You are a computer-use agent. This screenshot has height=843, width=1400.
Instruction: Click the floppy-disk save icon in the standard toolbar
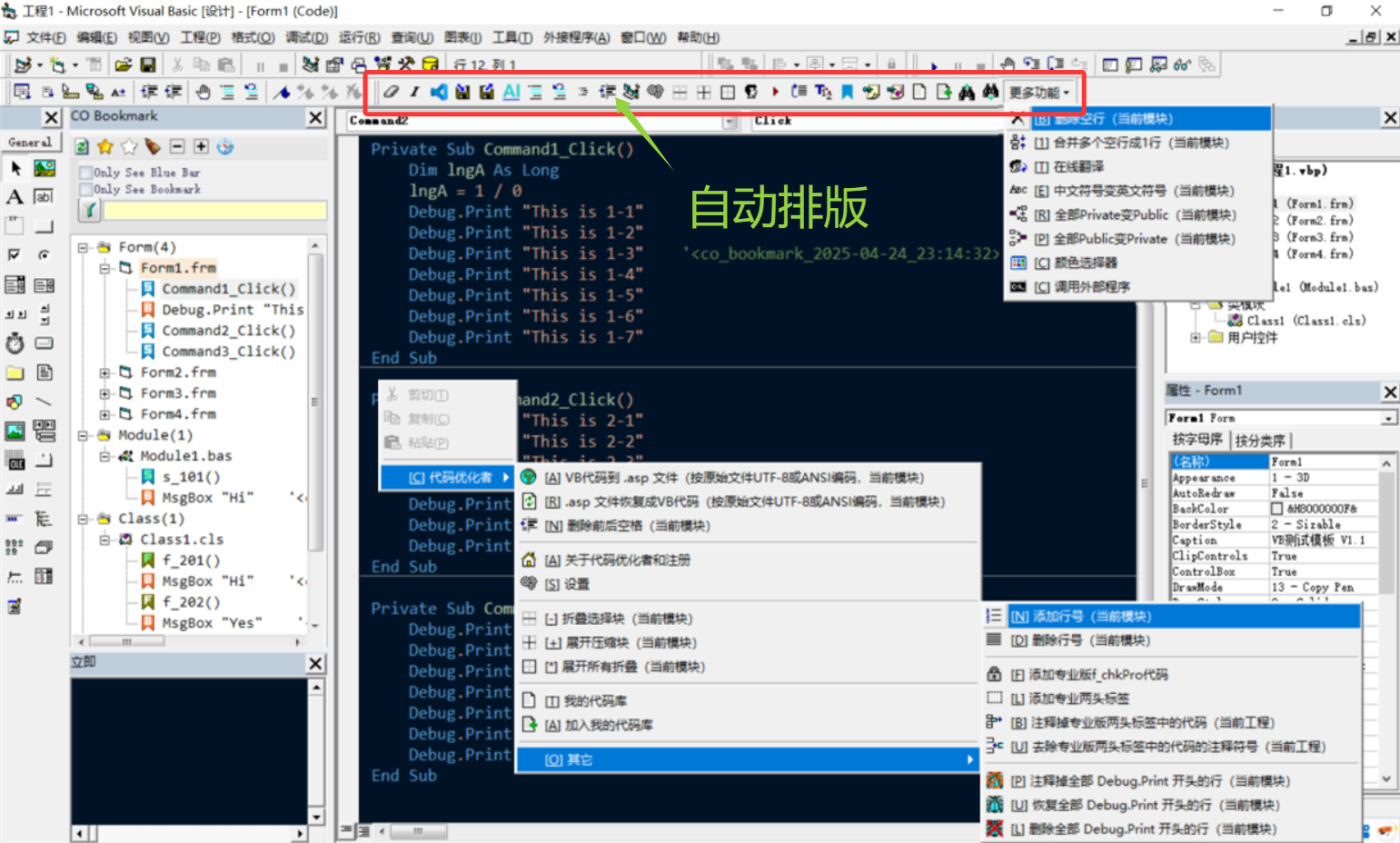point(147,64)
